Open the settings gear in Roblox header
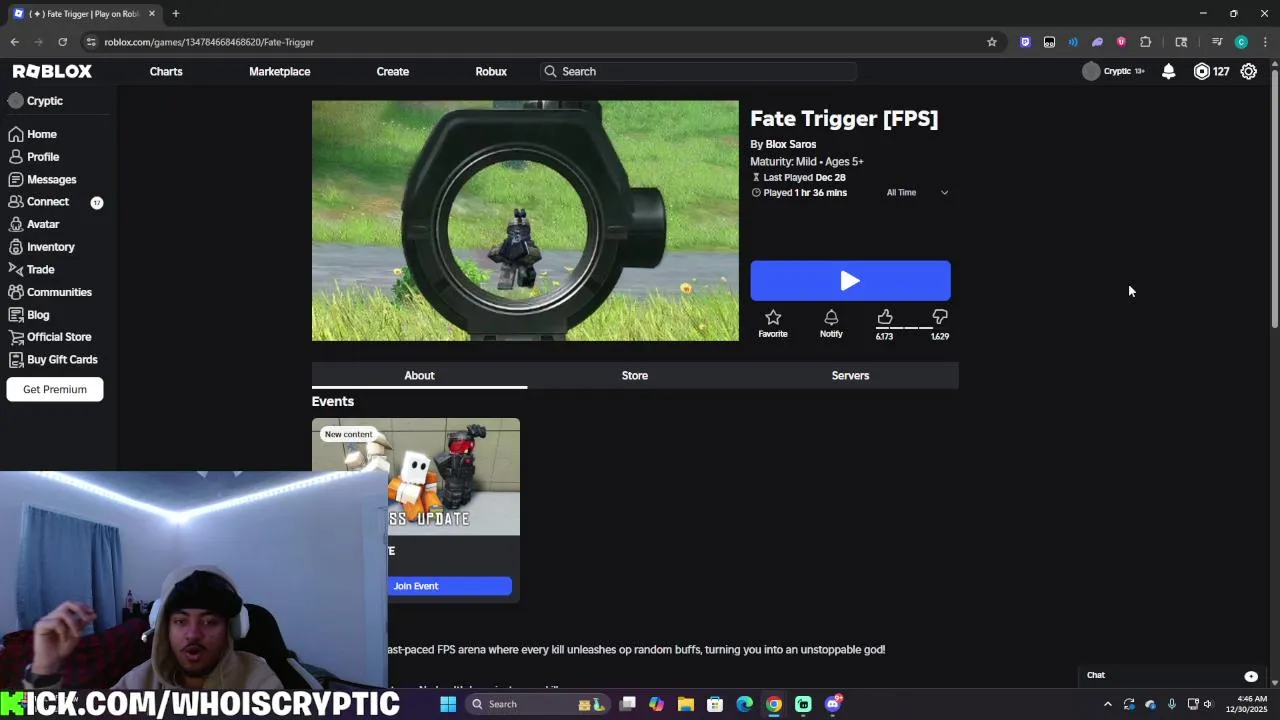Screen dimensions: 1280x720 [x=1249, y=71]
